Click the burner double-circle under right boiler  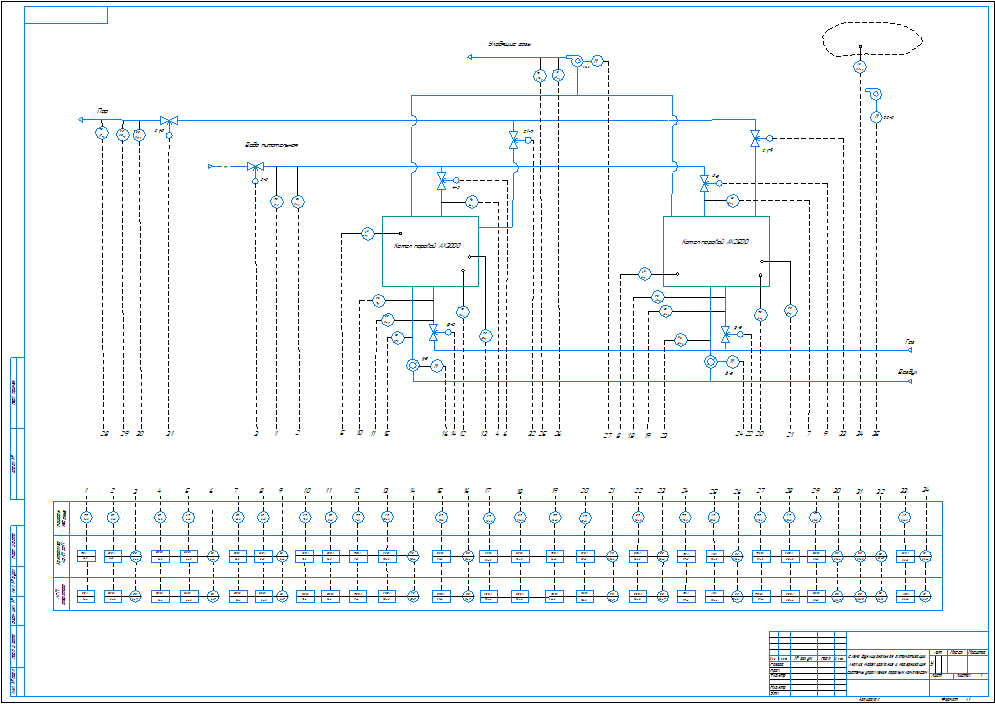[x=710, y=361]
